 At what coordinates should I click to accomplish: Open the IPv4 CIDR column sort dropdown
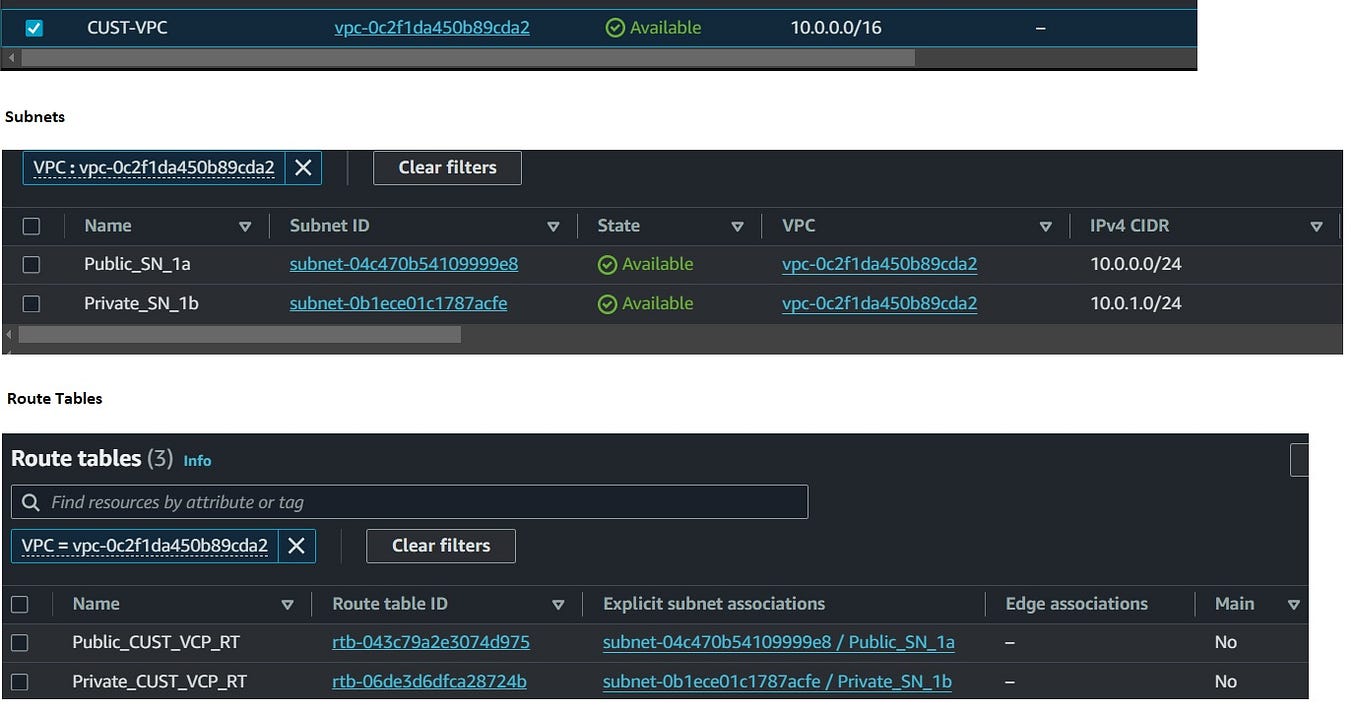point(1317,225)
